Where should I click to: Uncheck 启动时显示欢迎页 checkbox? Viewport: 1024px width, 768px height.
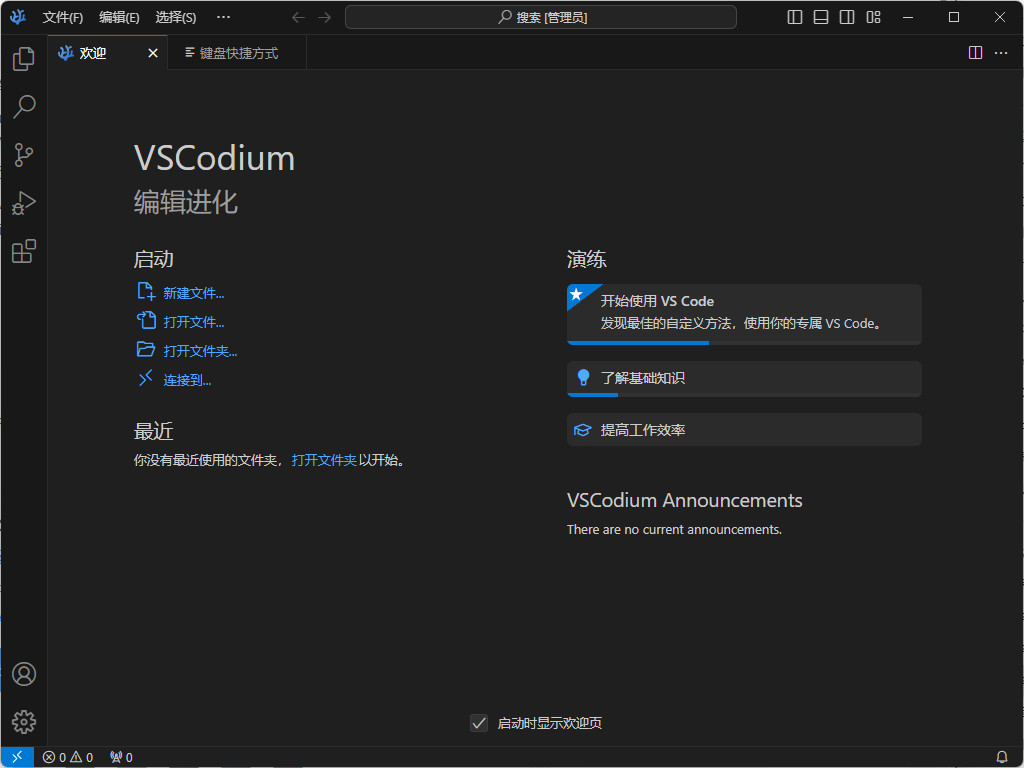(x=479, y=723)
